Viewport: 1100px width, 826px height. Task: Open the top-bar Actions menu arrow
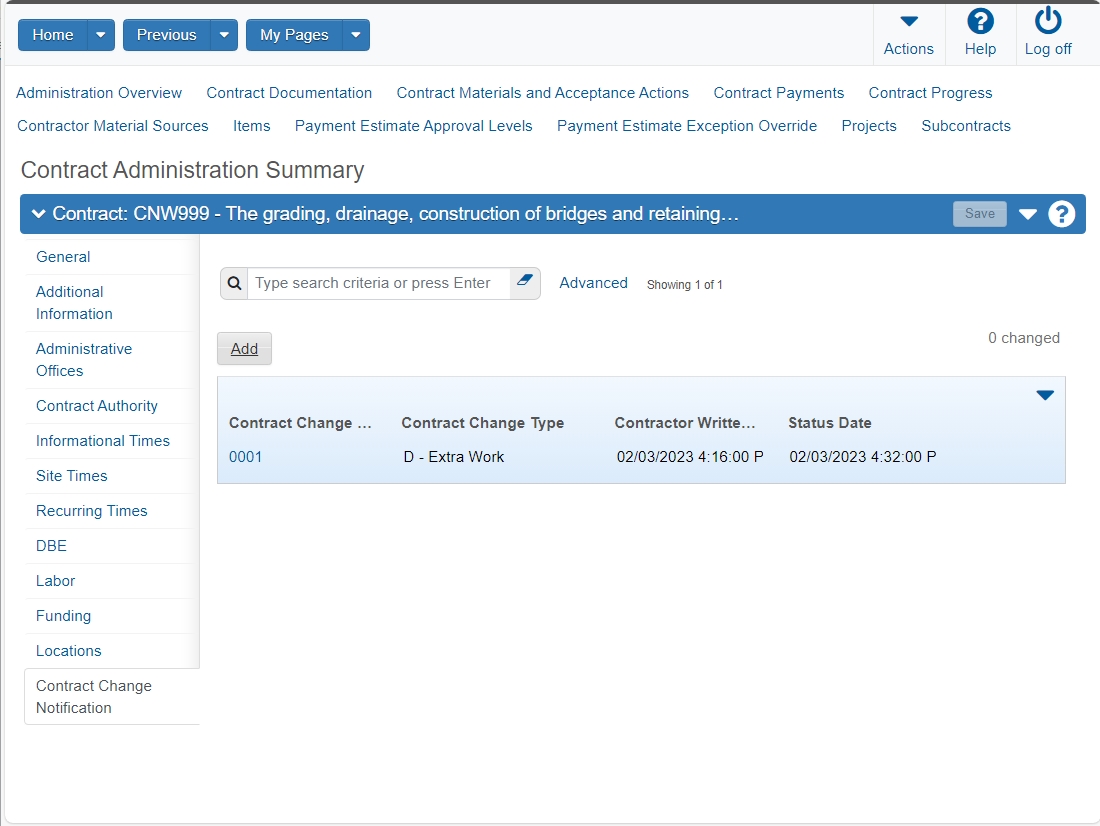(x=908, y=22)
